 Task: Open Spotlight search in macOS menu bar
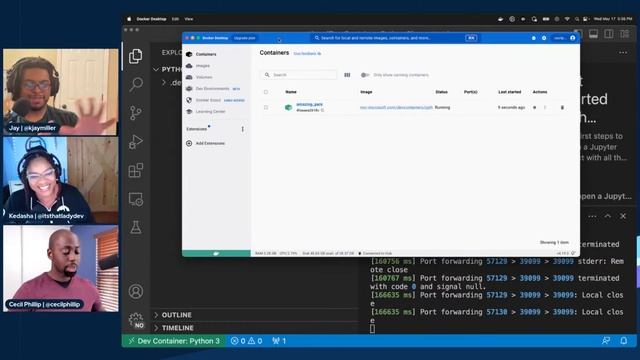577,19
